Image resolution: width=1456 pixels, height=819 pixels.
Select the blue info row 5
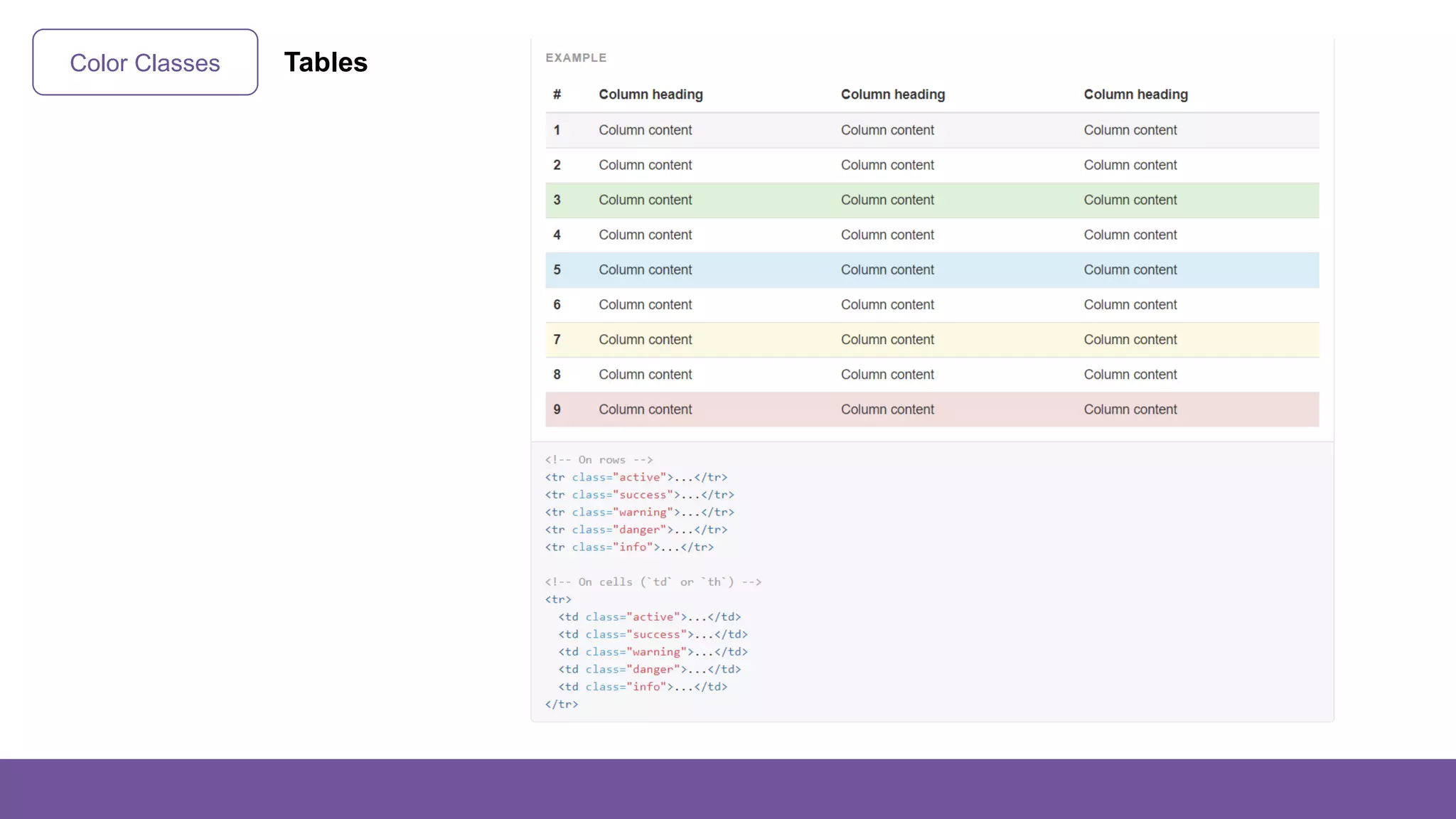[x=931, y=270]
